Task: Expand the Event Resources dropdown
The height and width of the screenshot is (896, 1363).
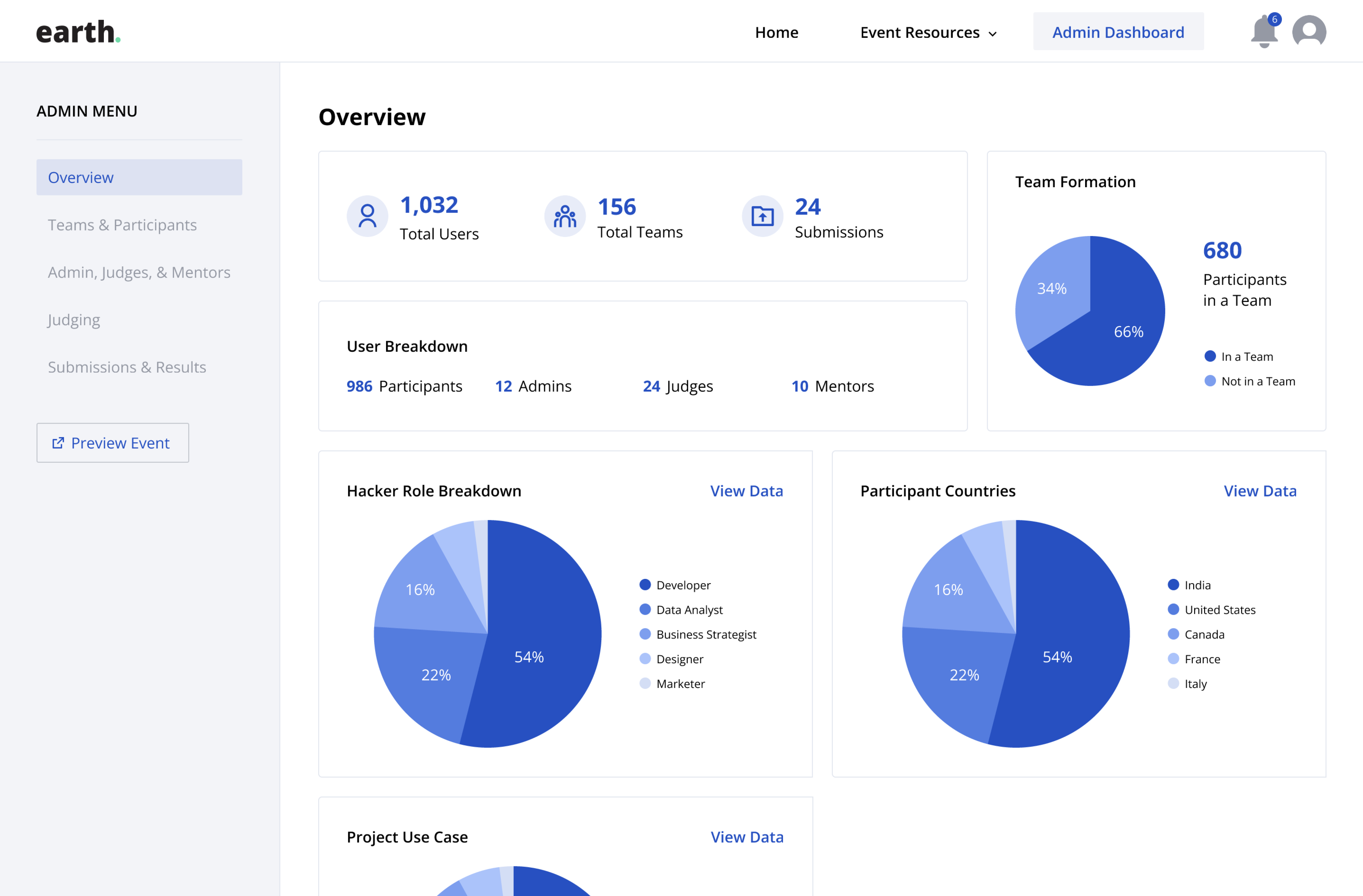Action: 928,32
